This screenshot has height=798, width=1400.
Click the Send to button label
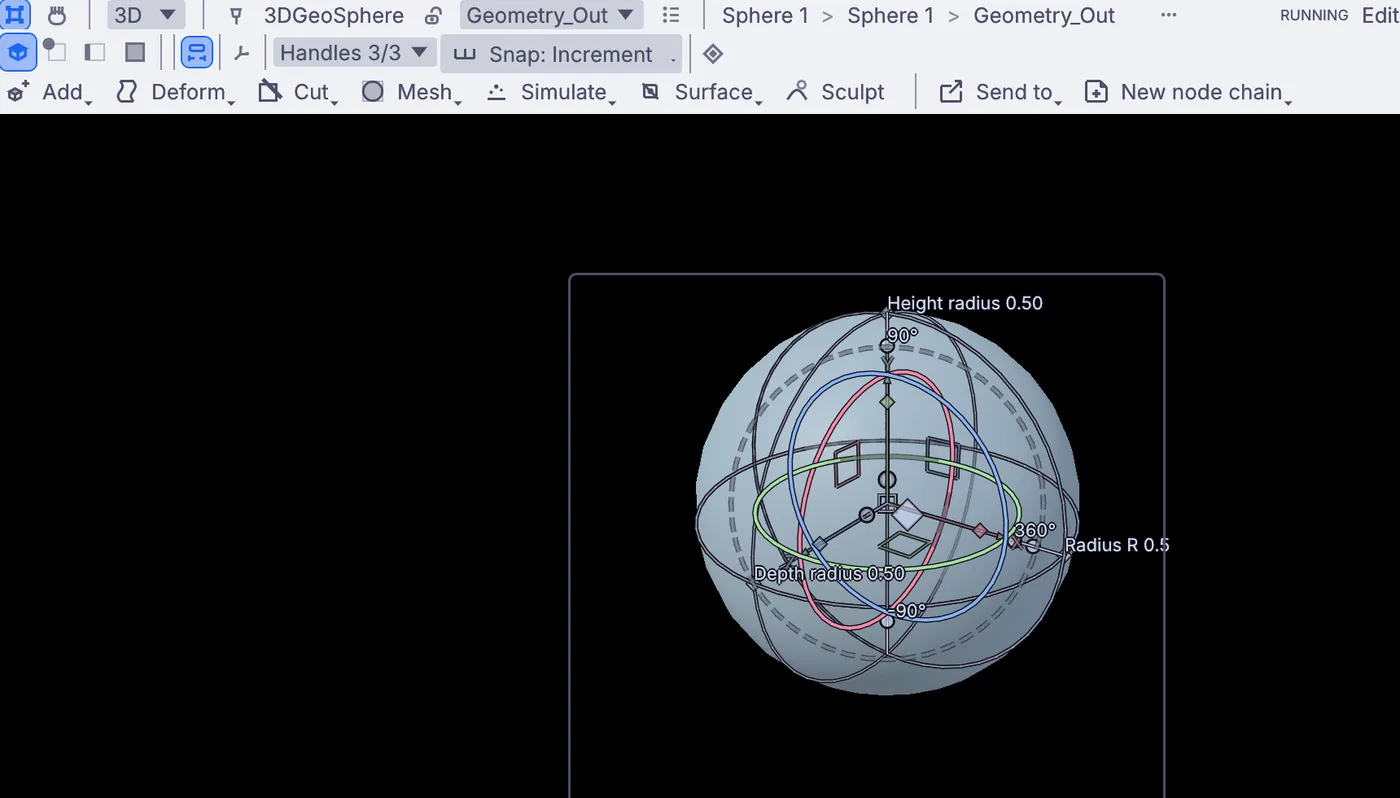(1014, 92)
